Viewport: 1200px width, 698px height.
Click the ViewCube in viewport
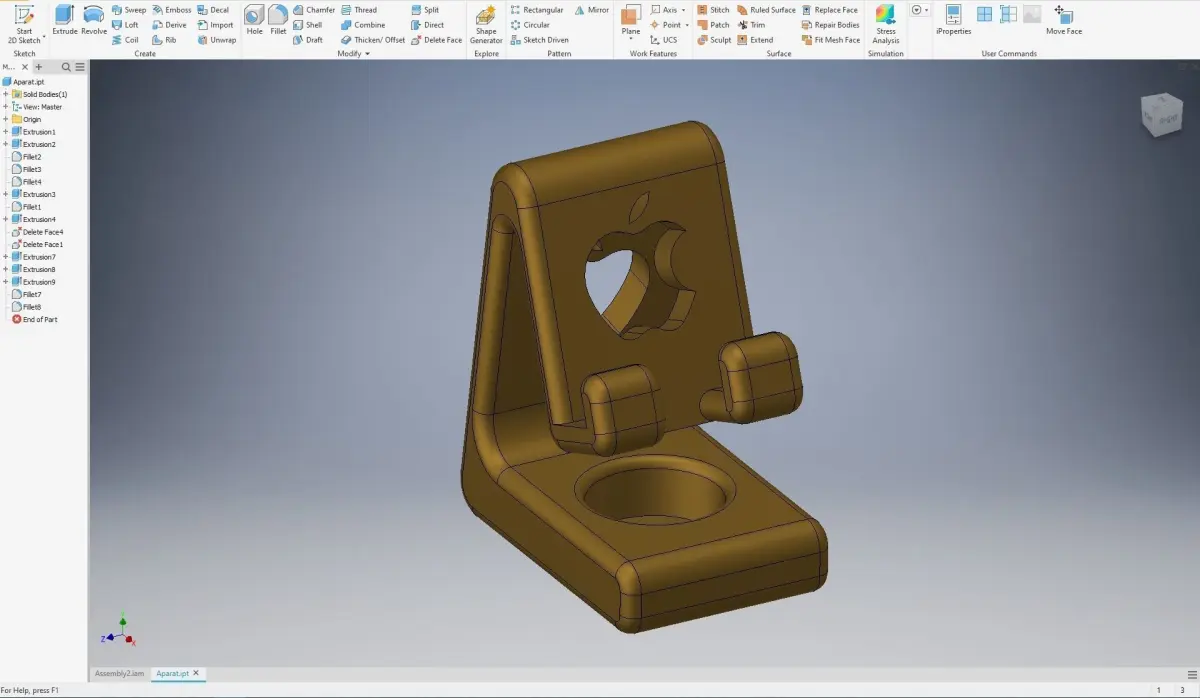pos(1161,116)
